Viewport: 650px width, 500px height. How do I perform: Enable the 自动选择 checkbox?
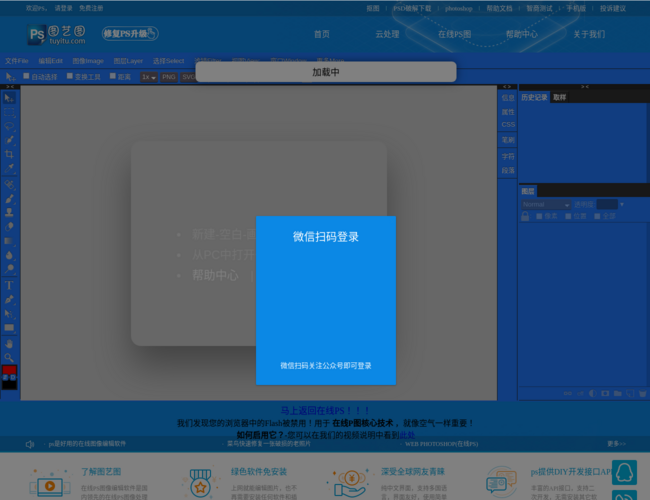click(x=27, y=76)
